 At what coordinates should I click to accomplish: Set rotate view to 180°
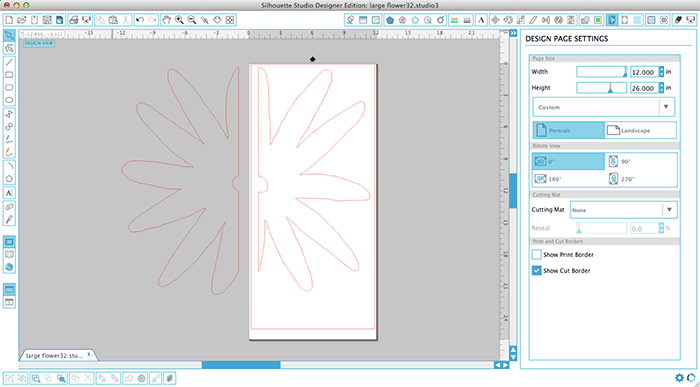568,179
